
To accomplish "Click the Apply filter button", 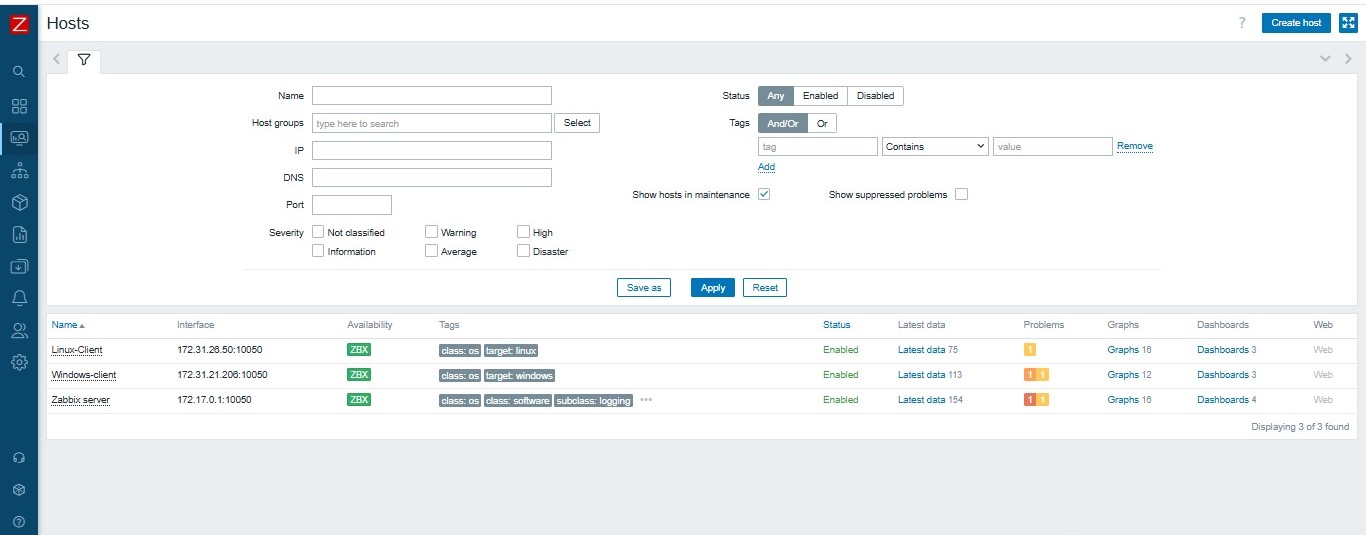I will click(713, 287).
